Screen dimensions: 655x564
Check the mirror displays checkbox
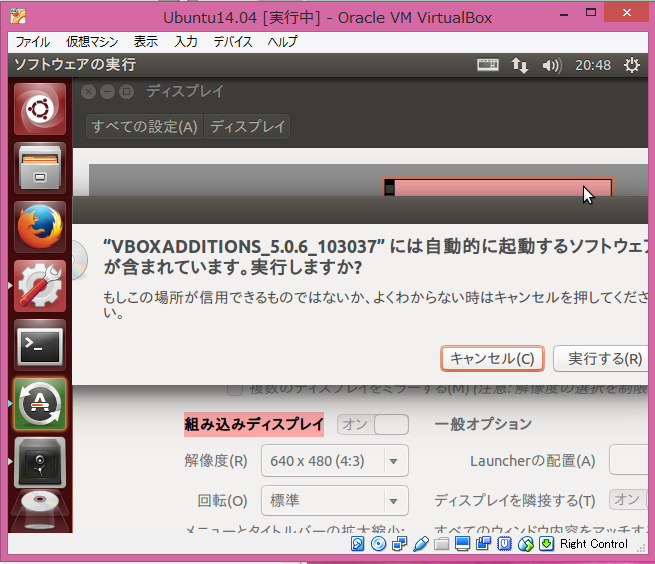pos(235,389)
